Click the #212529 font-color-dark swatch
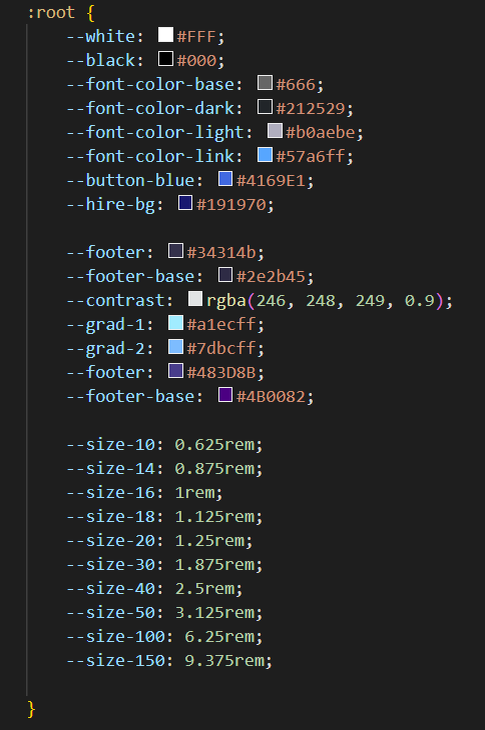The height and width of the screenshot is (730, 485). point(265,107)
